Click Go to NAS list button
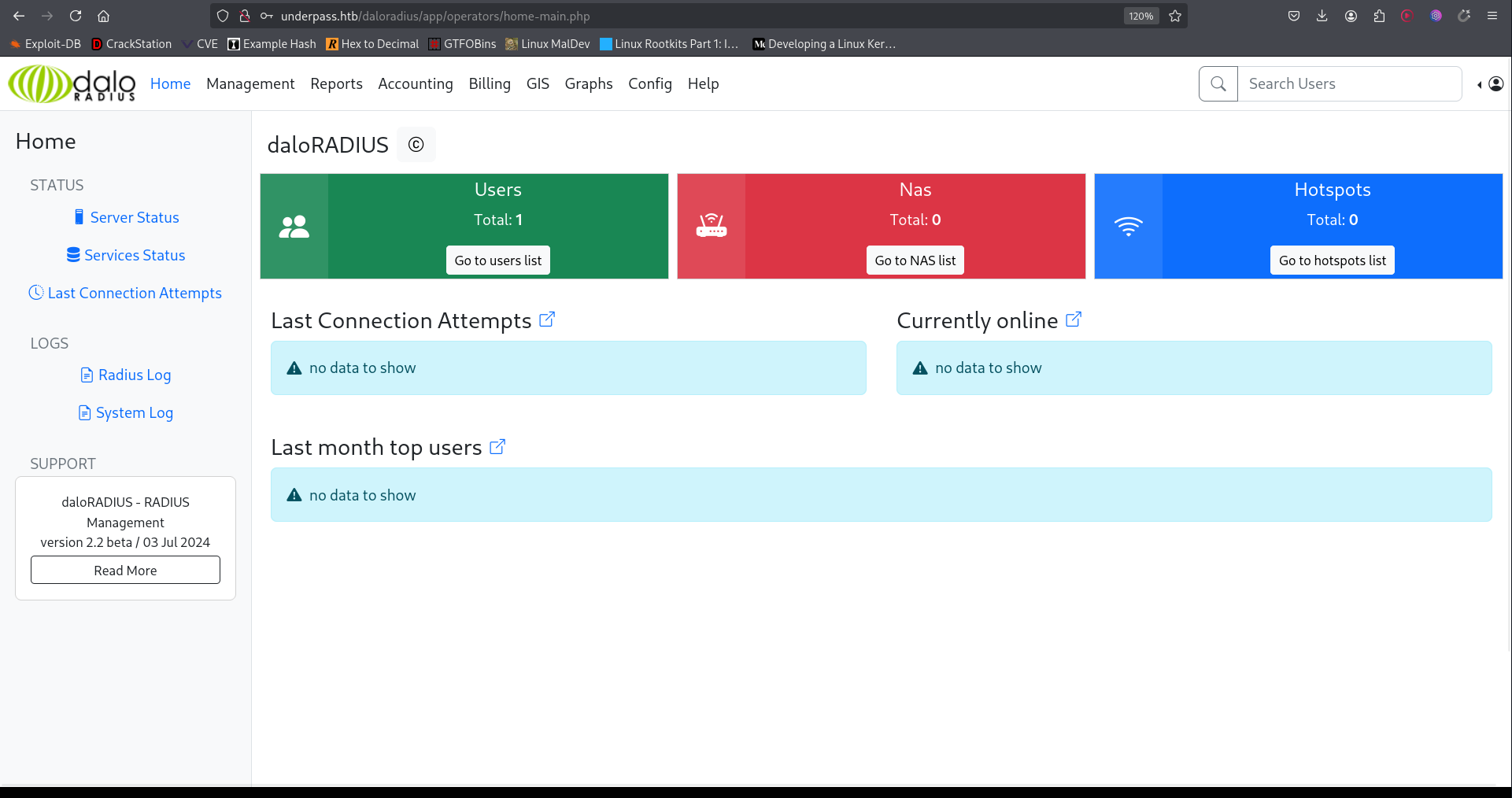This screenshot has width=1512, height=798. tap(915, 260)
